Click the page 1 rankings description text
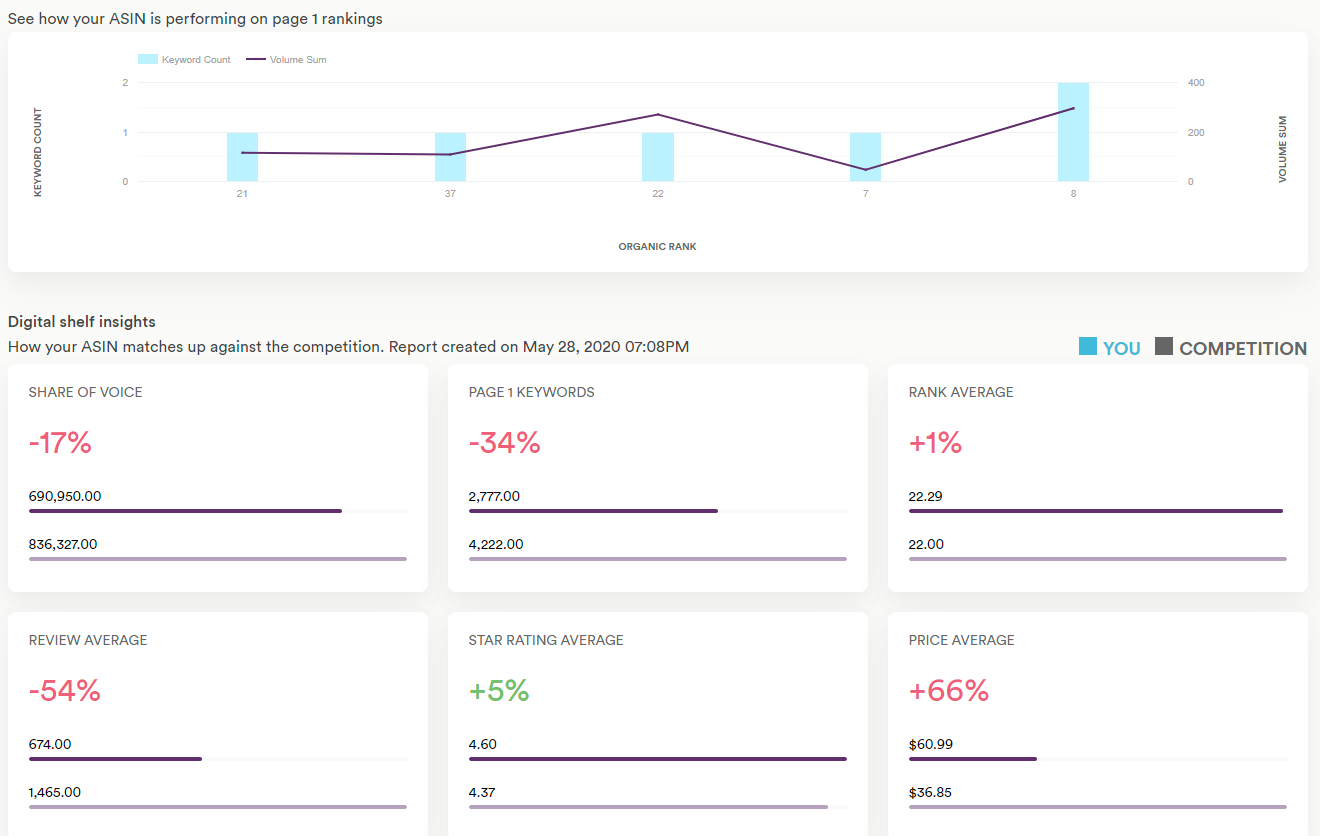1320x836 pixels. (195, 19)
